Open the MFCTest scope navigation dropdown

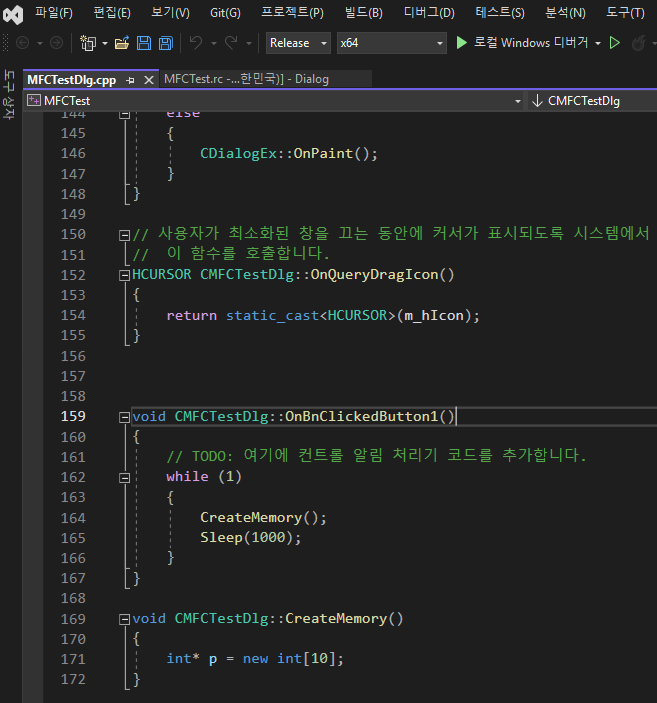pyautogui.click(x=518, y=101)
